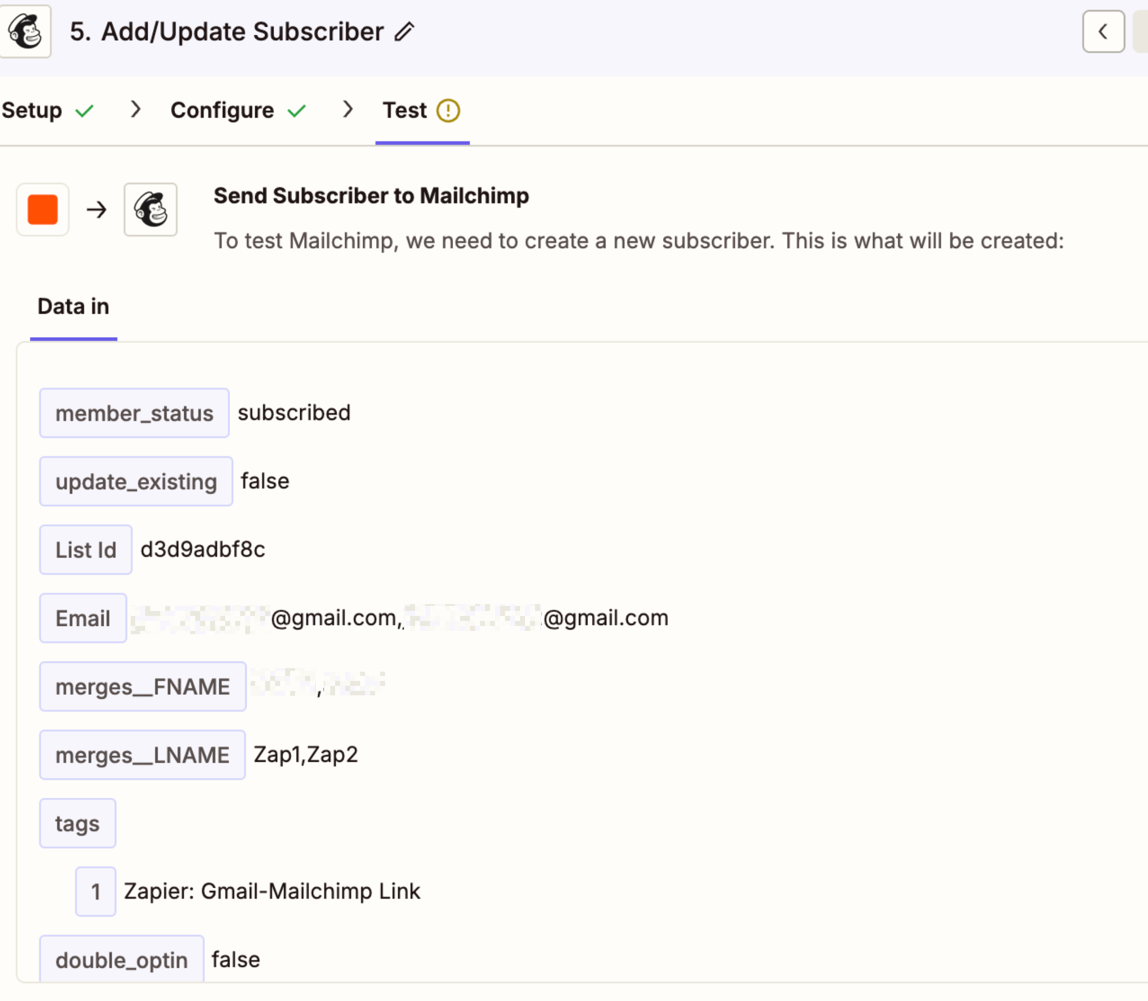Click the warning icon next to Test
The width and height of the screenshot is (1148, 1001).
[x=448, y=111]
